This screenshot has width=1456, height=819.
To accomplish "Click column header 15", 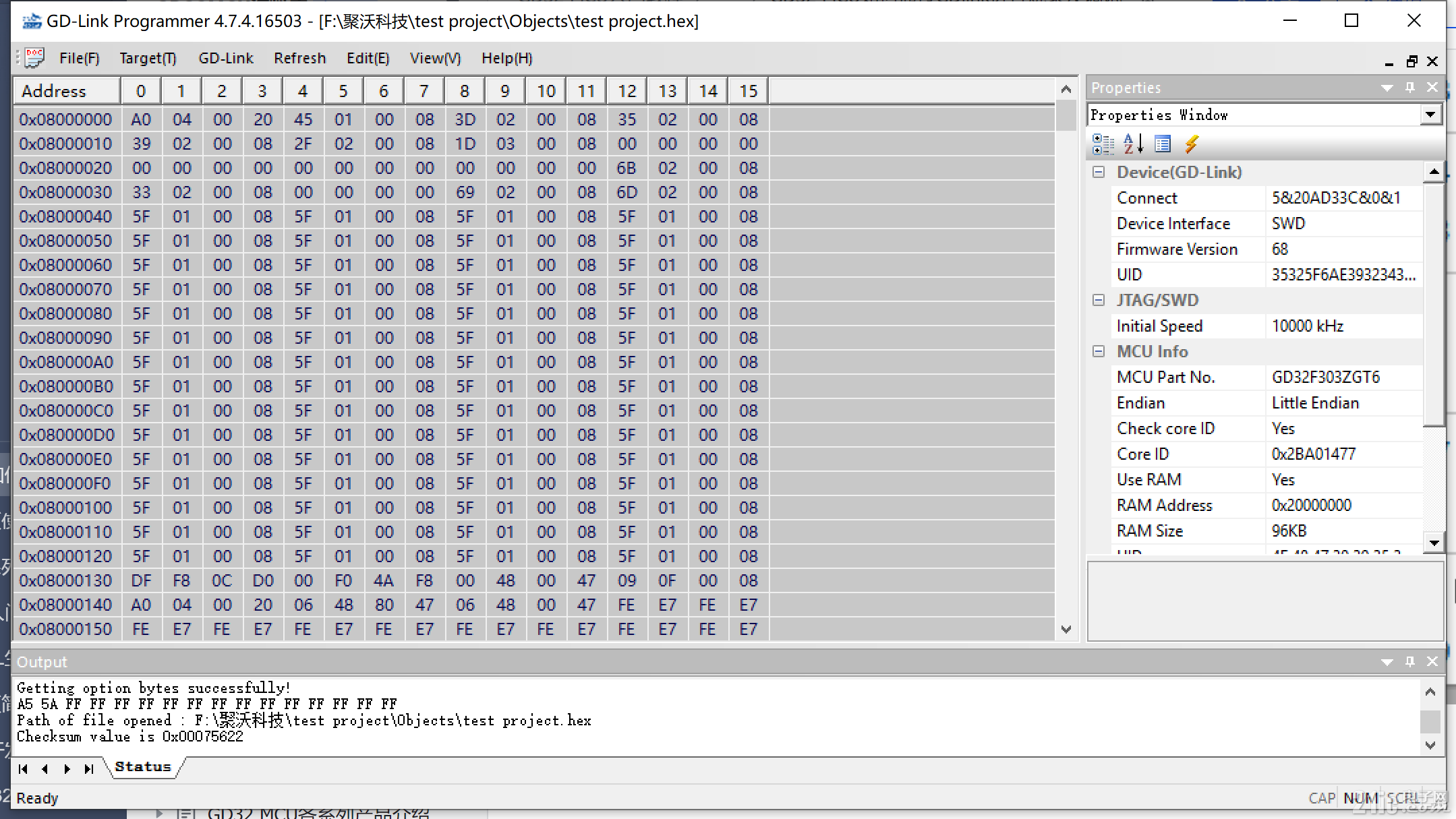I will [748, 90].
